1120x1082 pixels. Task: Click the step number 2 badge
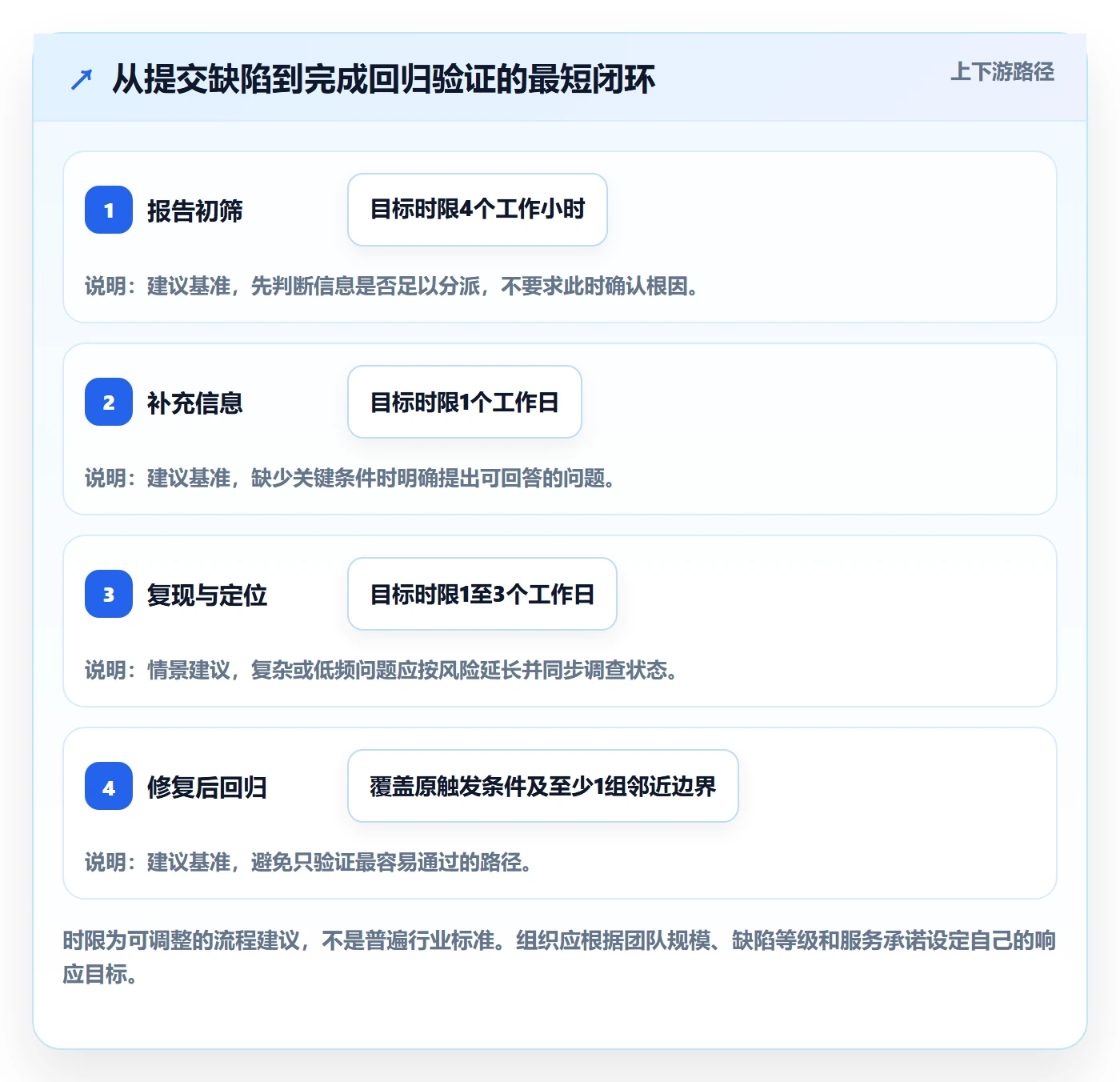(109, 402)
